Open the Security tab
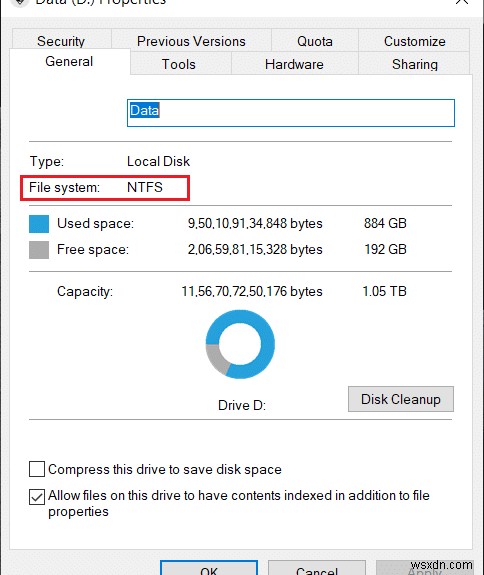This screenshot has height=575, width=484. (61, 41)
